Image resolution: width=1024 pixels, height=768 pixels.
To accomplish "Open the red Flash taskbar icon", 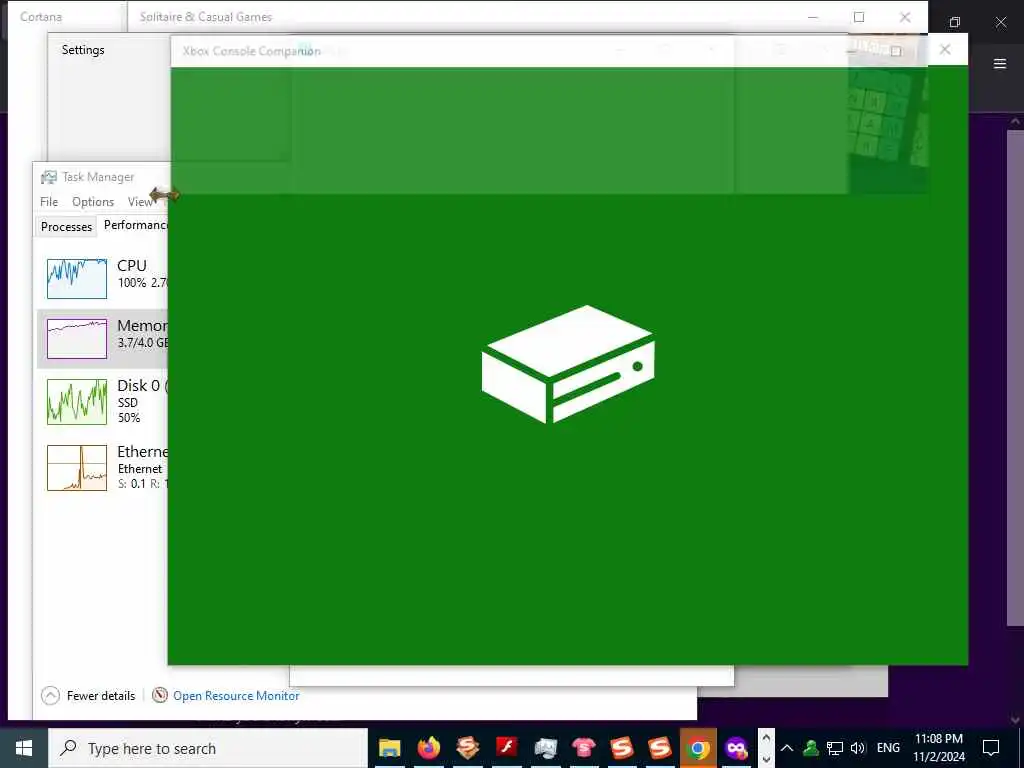I will pyautogui.click(x=506, y=747).
